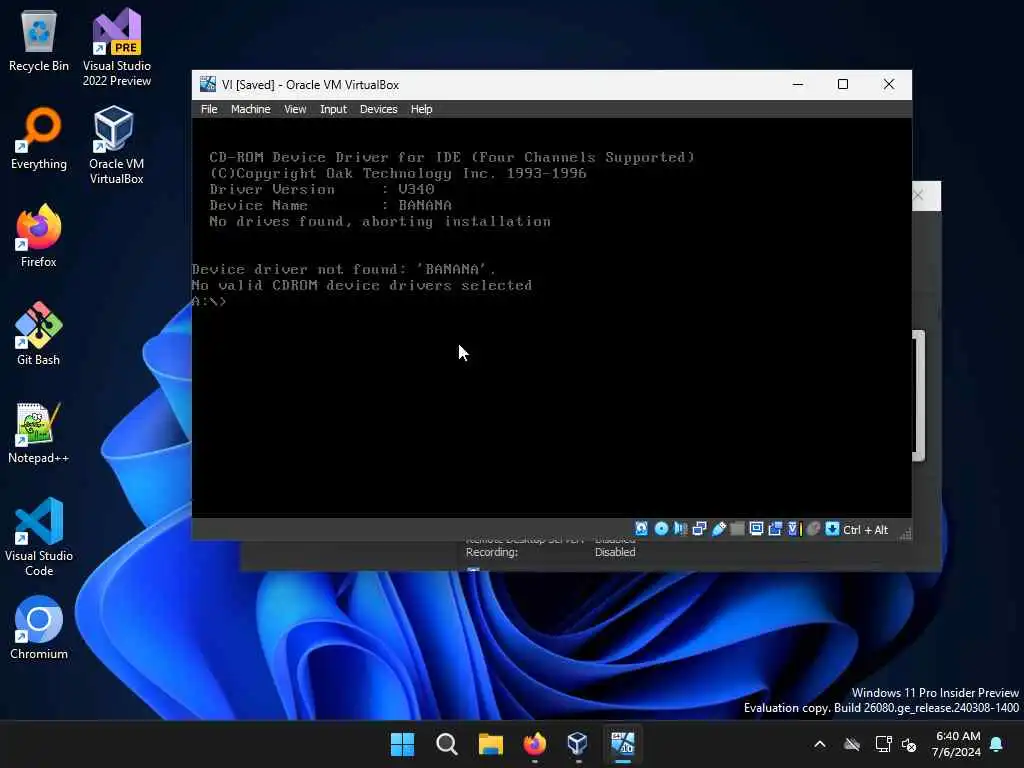This screenshot has height=768, width=1024.
Task: Open the clock showing 6:40 AM
Action: click(x=957, y=744)
